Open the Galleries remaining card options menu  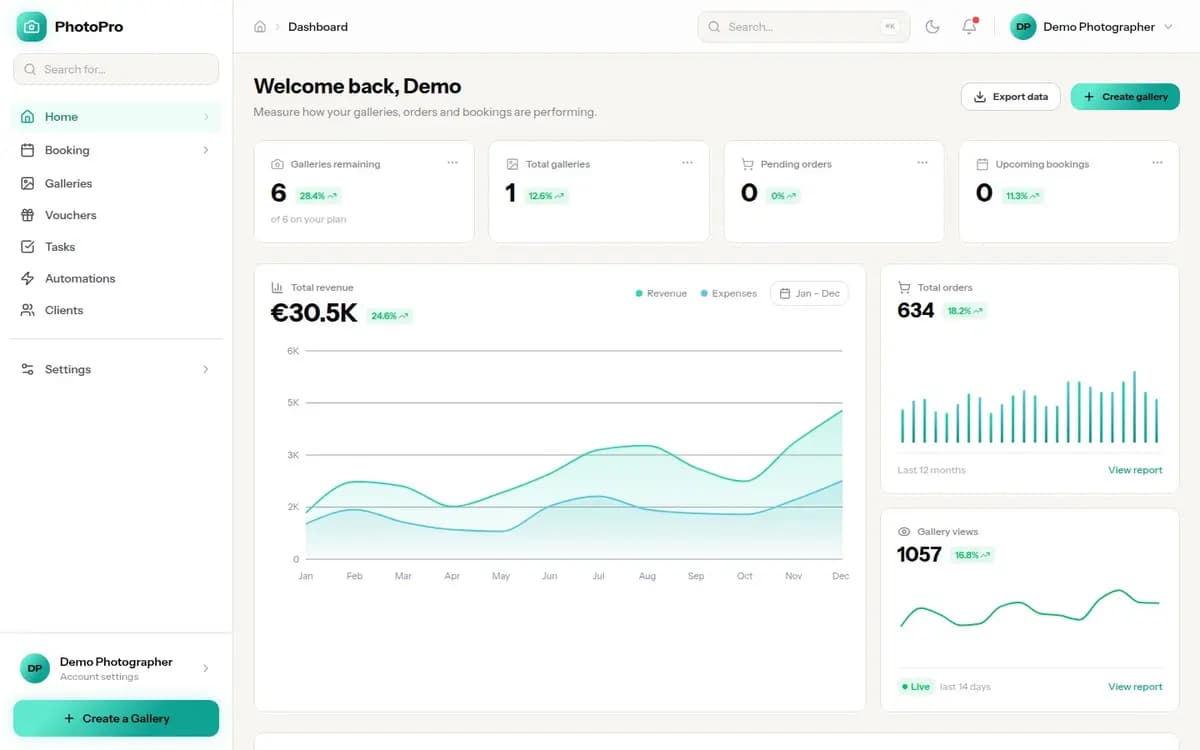click(x=452, y=163)
